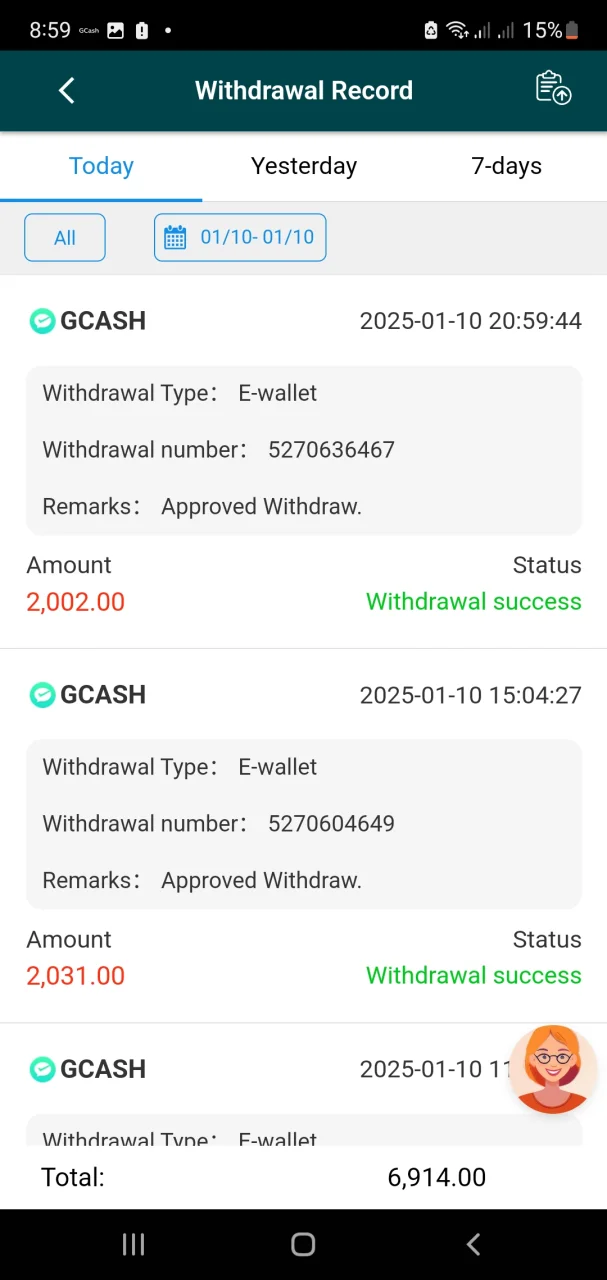
Task: Switch to the 7-days tab
Action: pyautogui.click(x=506, y=166)
